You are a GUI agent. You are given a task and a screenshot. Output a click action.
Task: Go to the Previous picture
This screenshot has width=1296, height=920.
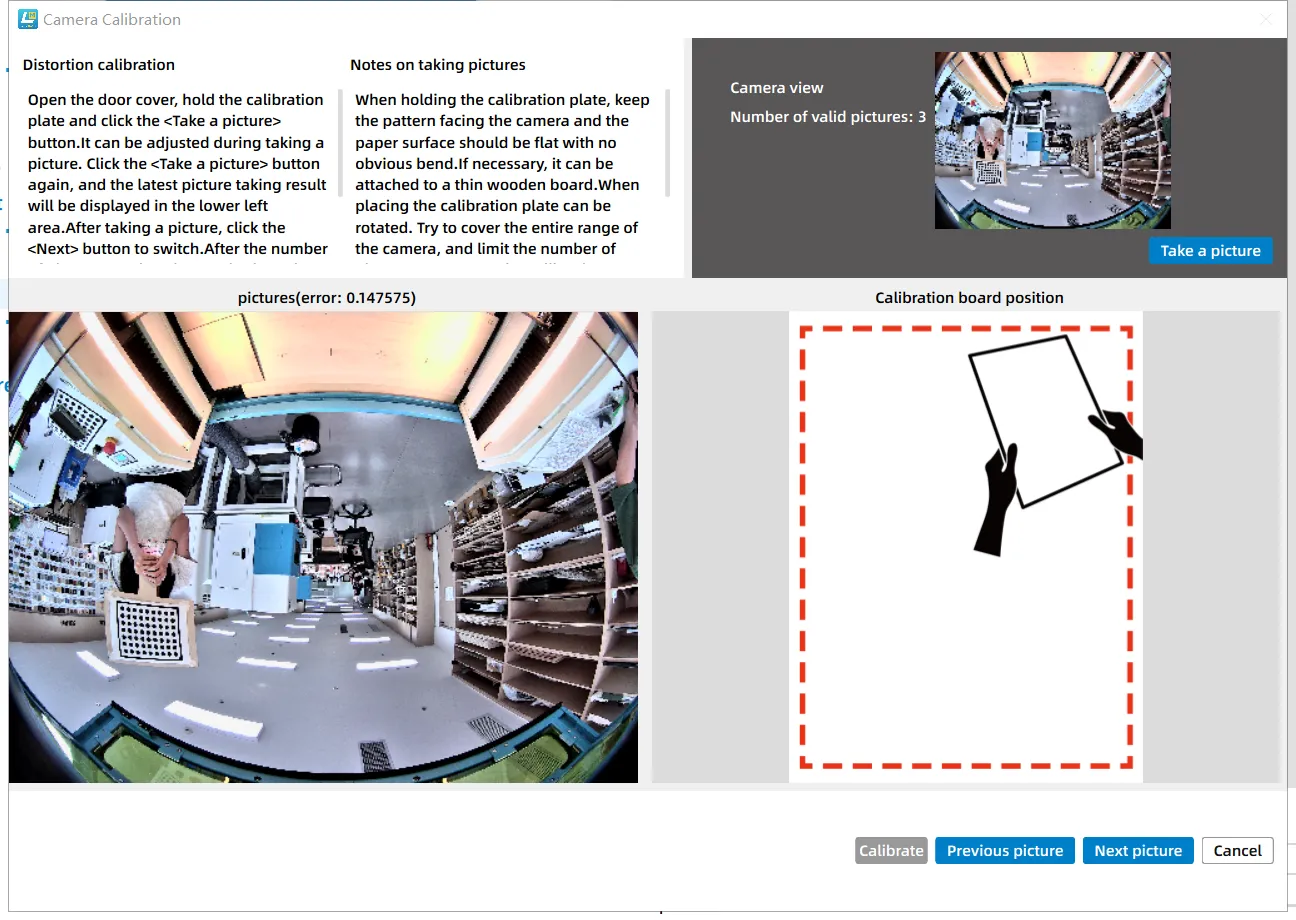[1004, 851]
